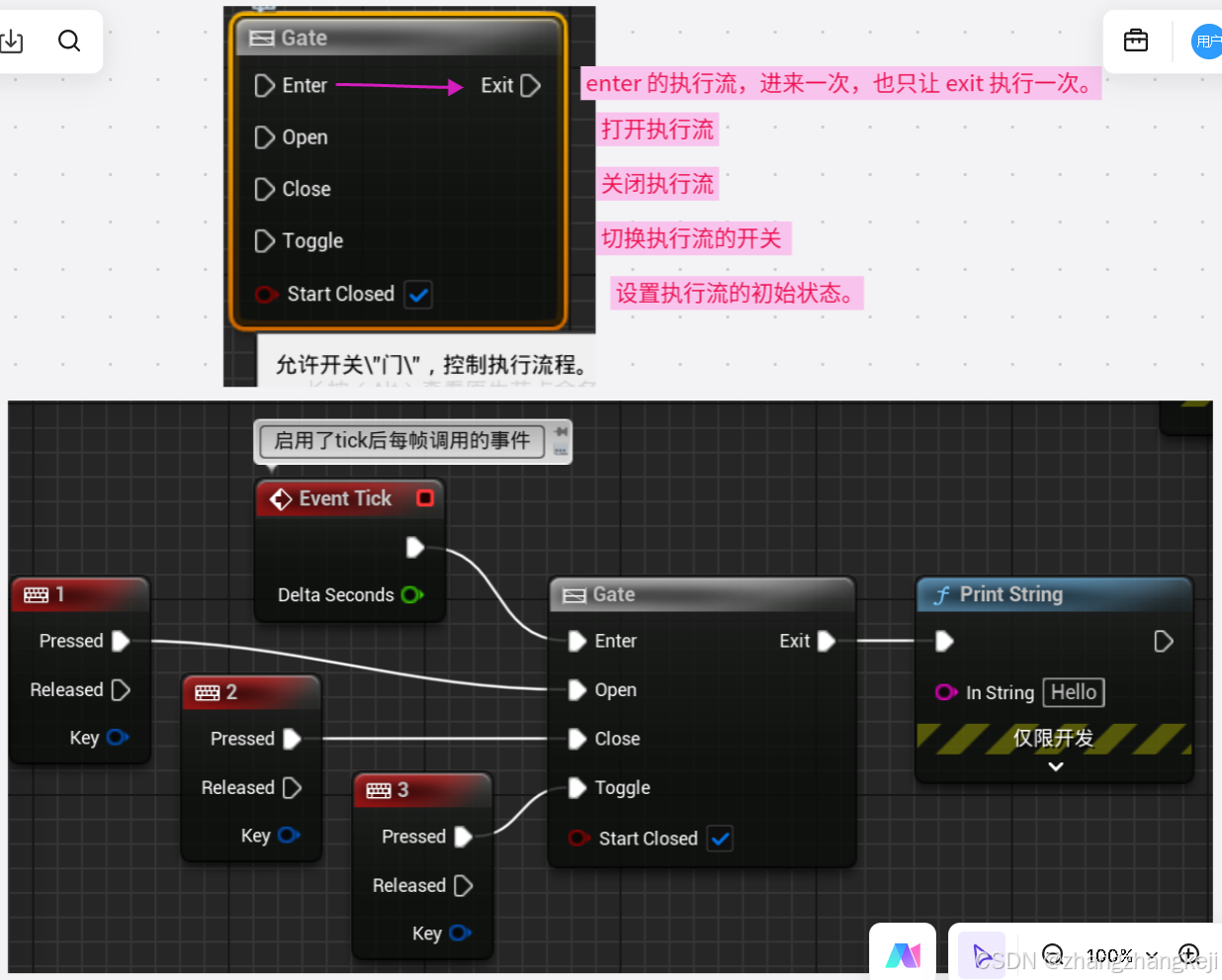
Task: Click the '设置执行流的初始状态' annotation
Action: pyautogui.click(x=737, y=293)
